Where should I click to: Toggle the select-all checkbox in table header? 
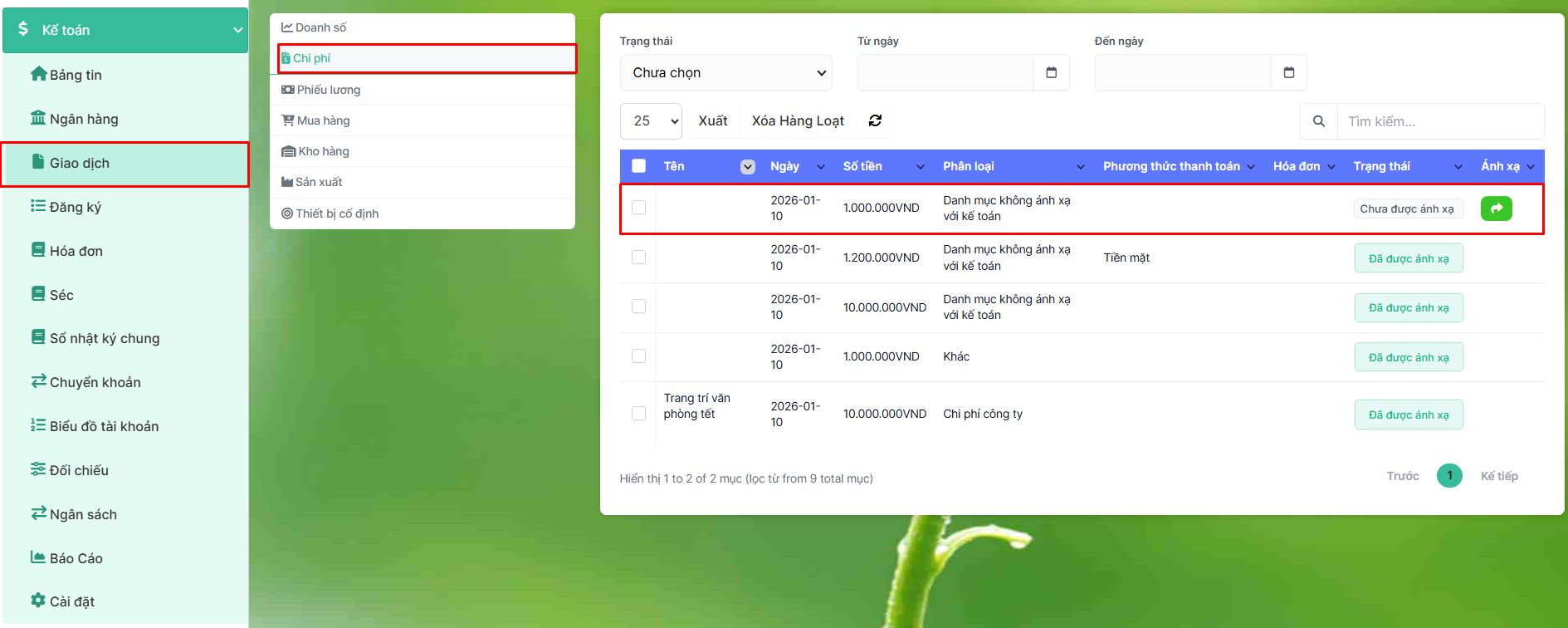click(x=638, y=166)
